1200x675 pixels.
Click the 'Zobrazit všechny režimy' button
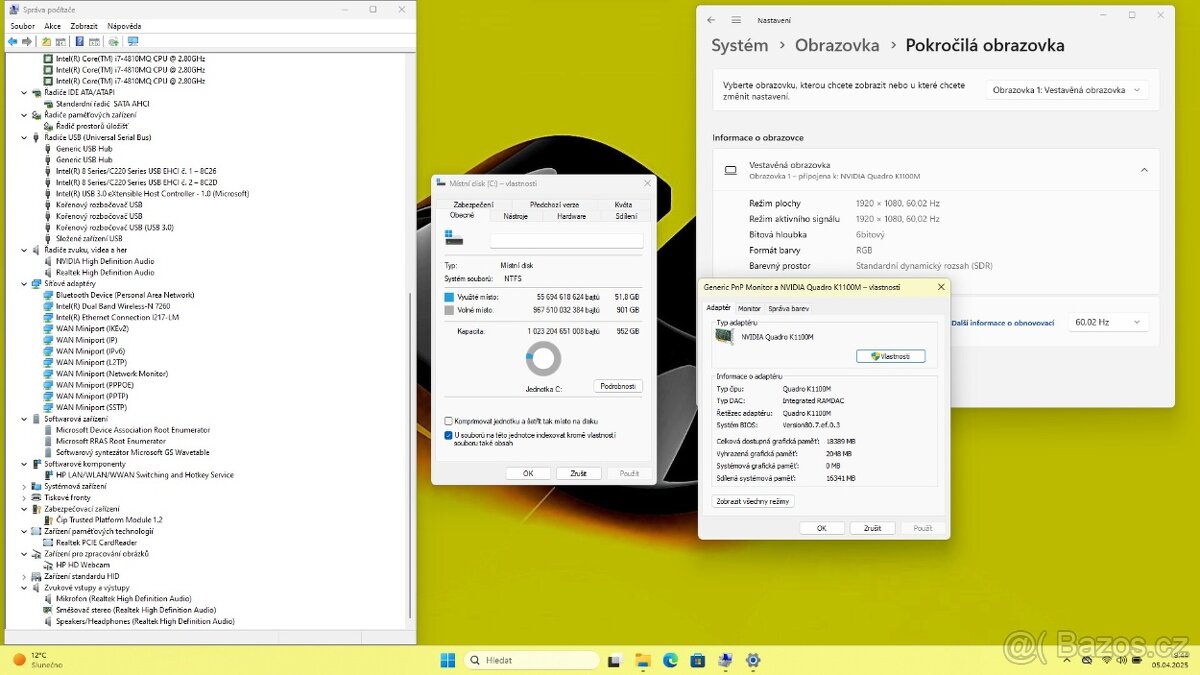tap(753, 501)
